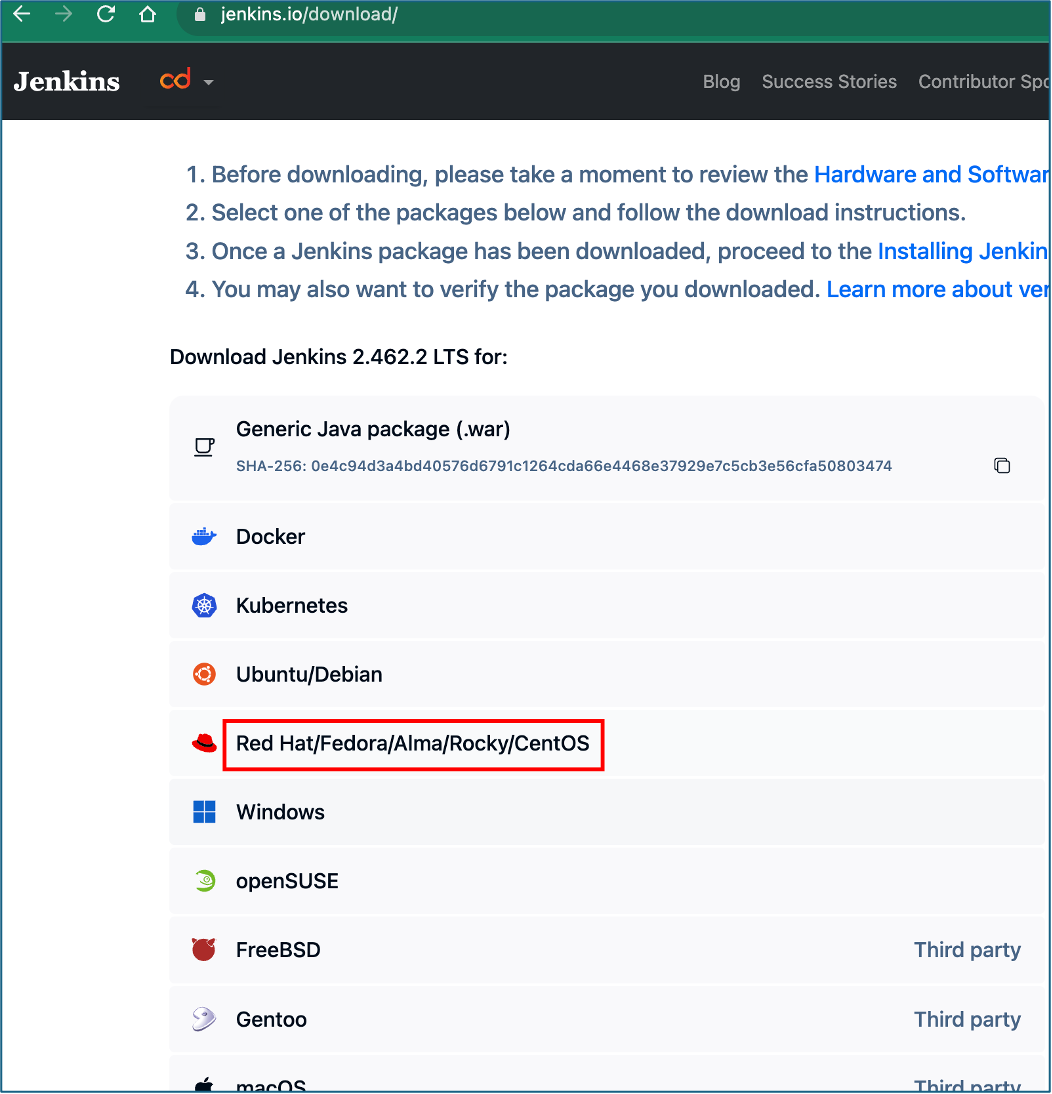
Task: Click the Windows logo icon
Action: (204, 812)
